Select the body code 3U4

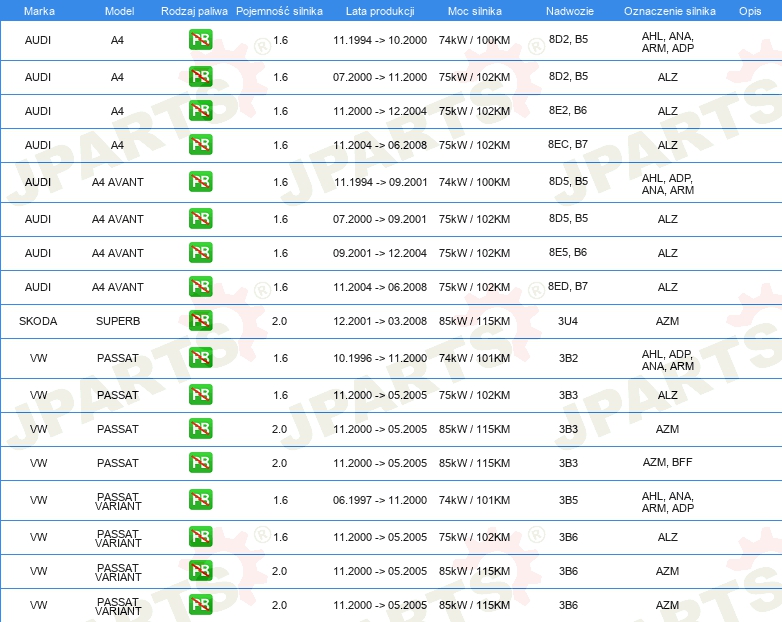coord(568,321)
